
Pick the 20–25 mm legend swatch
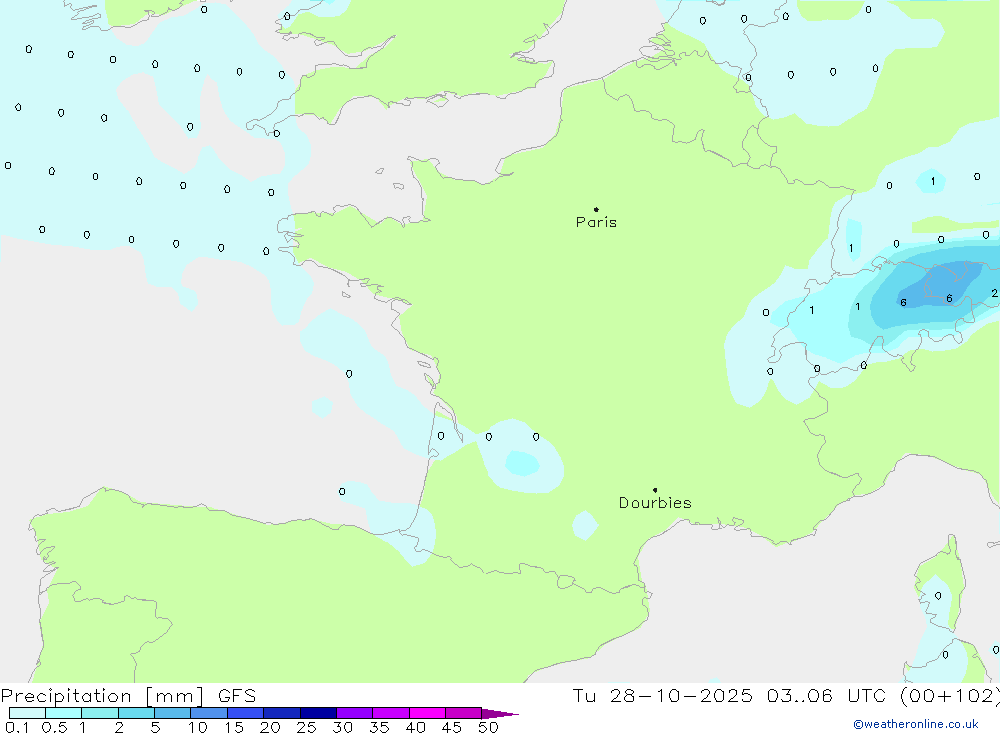(x=282, y=713)
